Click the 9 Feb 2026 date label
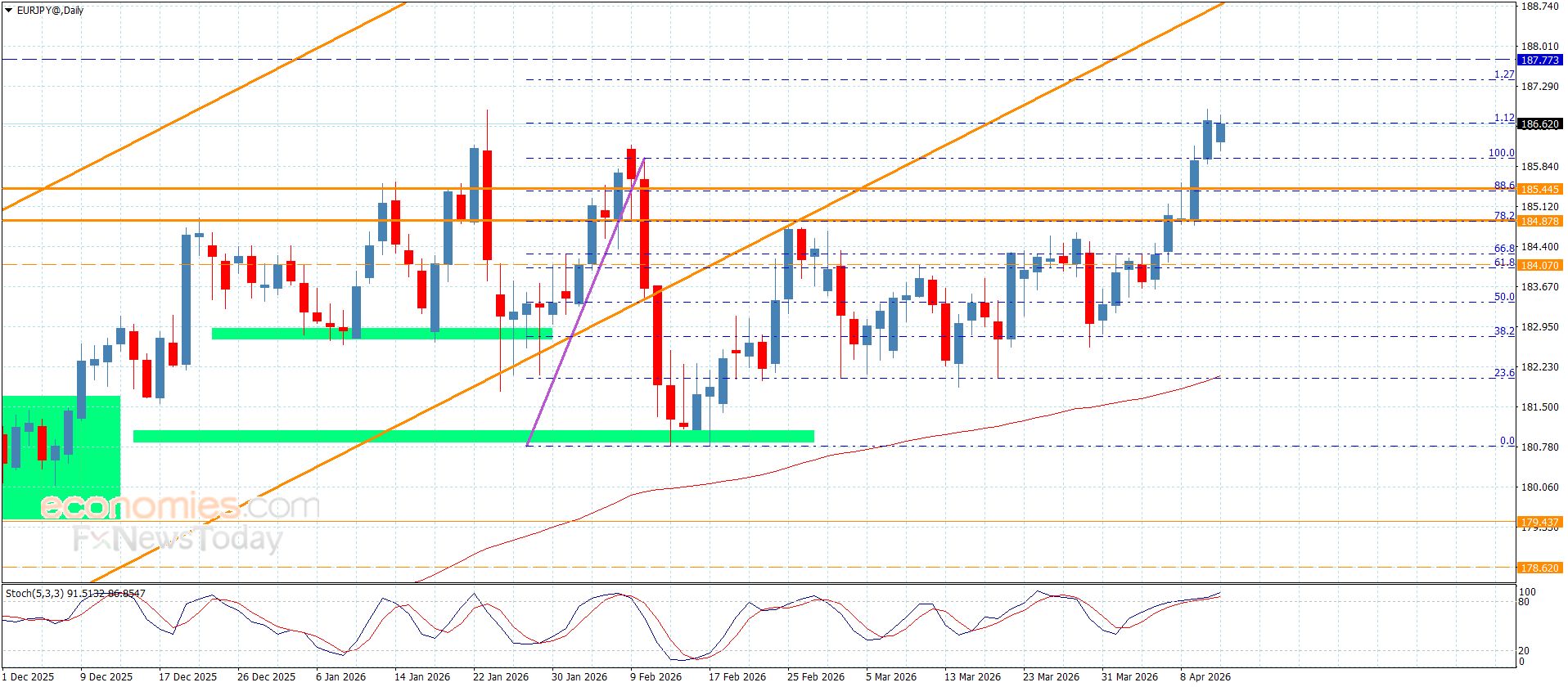 tap(656, 677)
